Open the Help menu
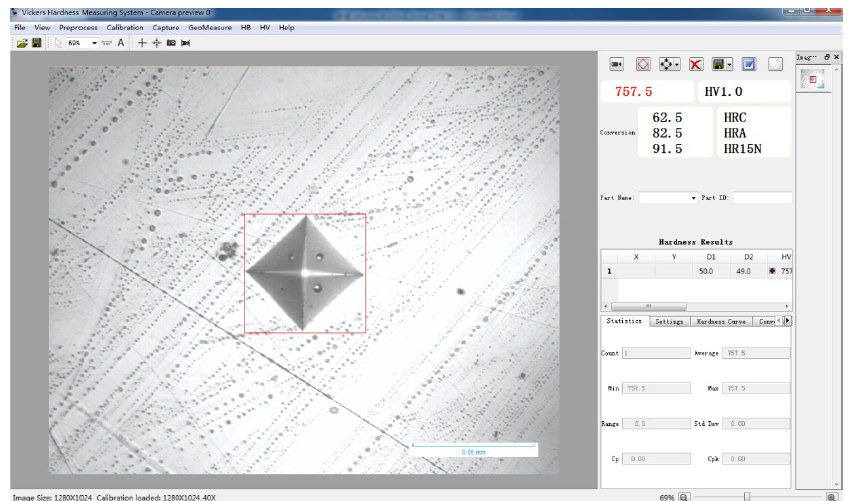 tap(286, 28)
